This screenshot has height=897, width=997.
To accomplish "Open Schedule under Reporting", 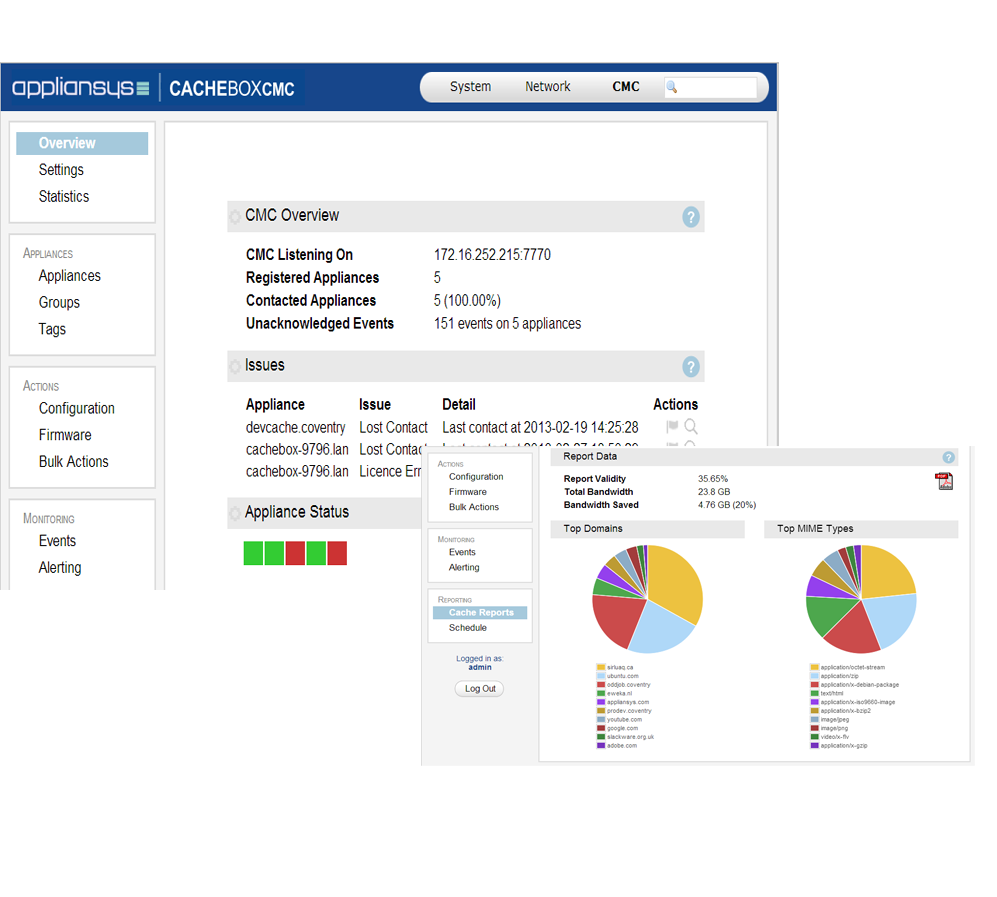I will point(467,628).
